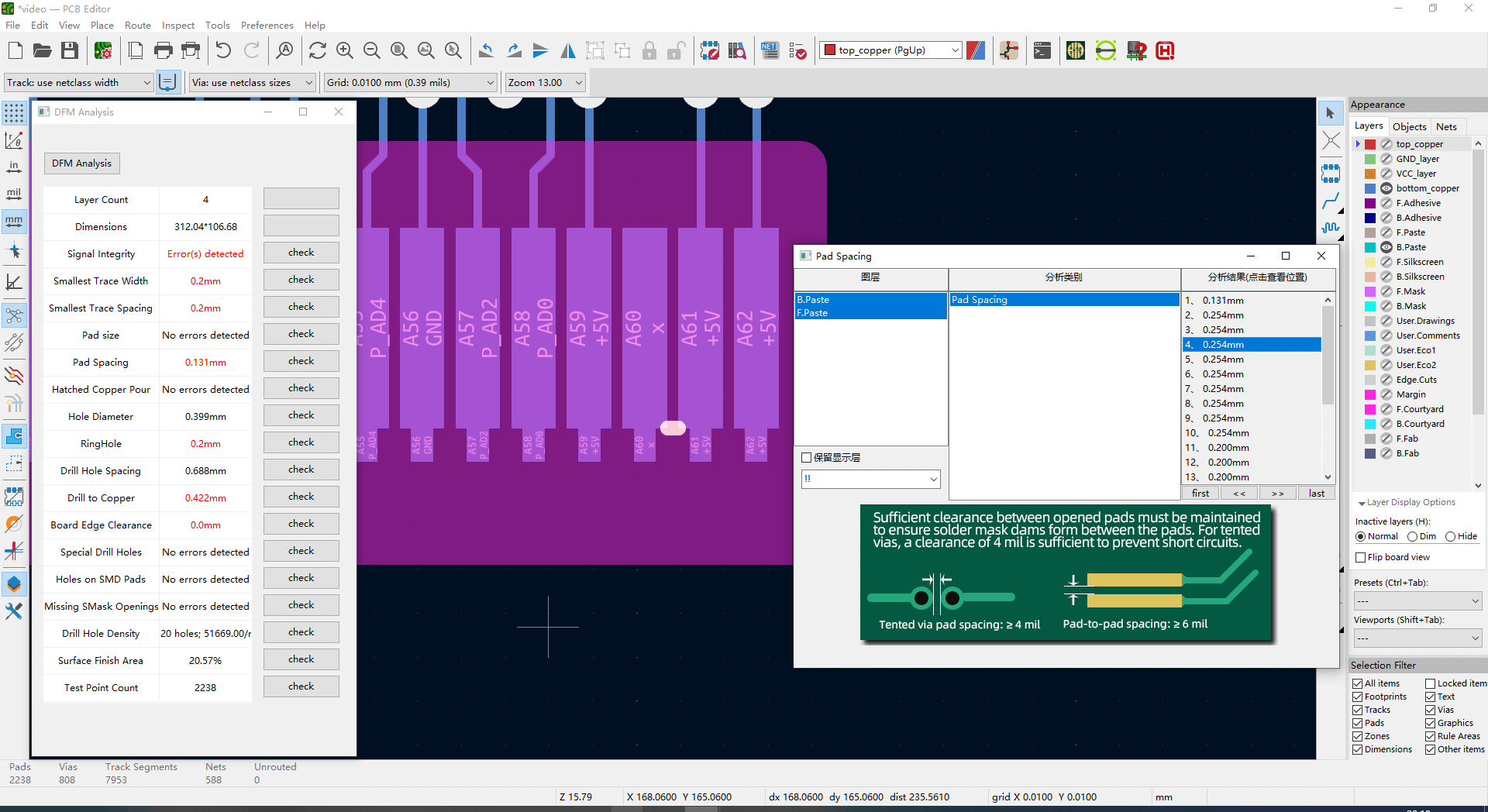This screenshot has width=1488, height=812.
Task: Select the Dim inactive layers option
Action: click(x=1413, y=536)
